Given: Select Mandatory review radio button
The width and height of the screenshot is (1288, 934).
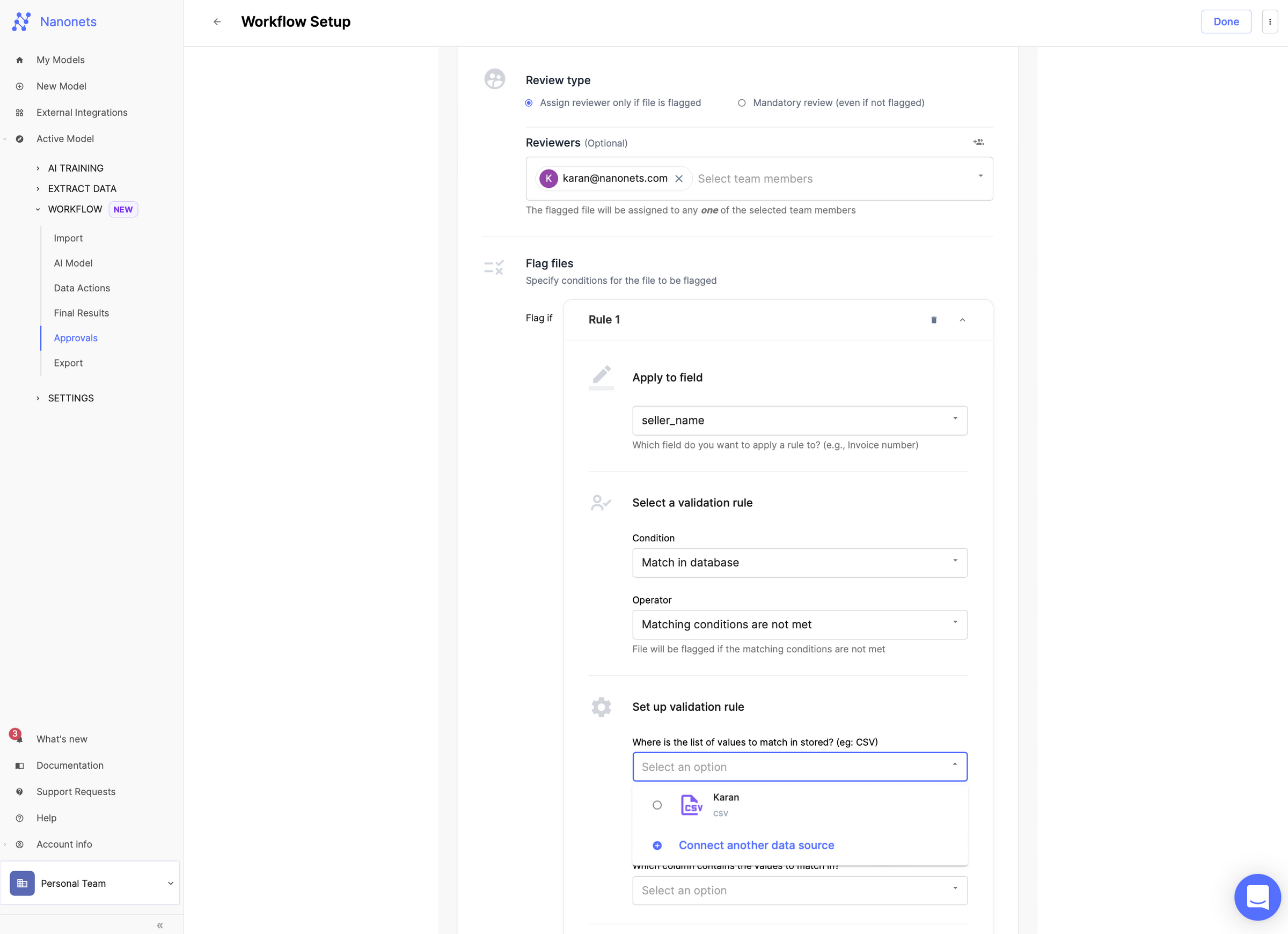Looking at the screenshot, I should point(742,103).
